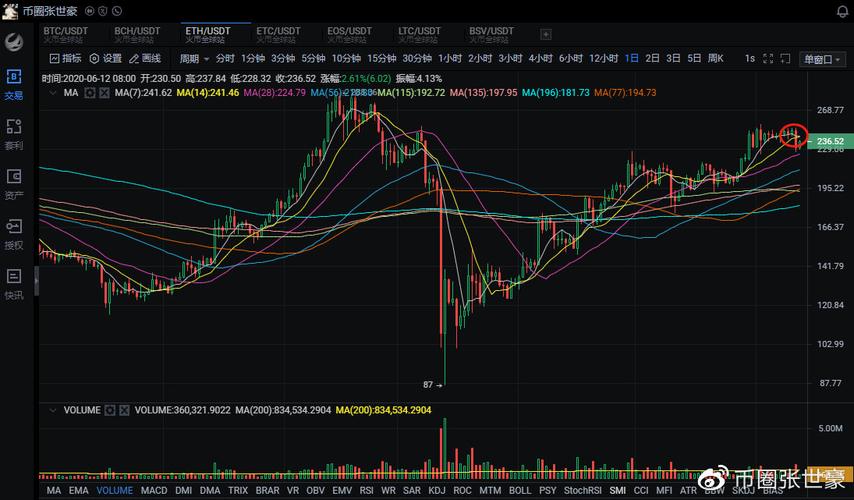Collapse the MA legend using its chevron

coord(52,93)
